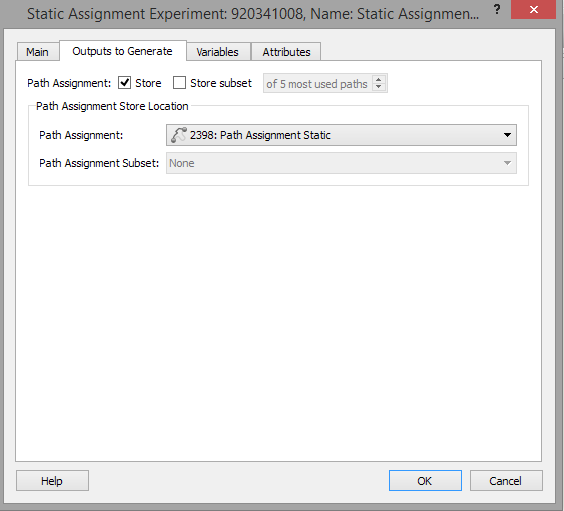
Task: Open the Attributes tab
Action: point(286,52)
